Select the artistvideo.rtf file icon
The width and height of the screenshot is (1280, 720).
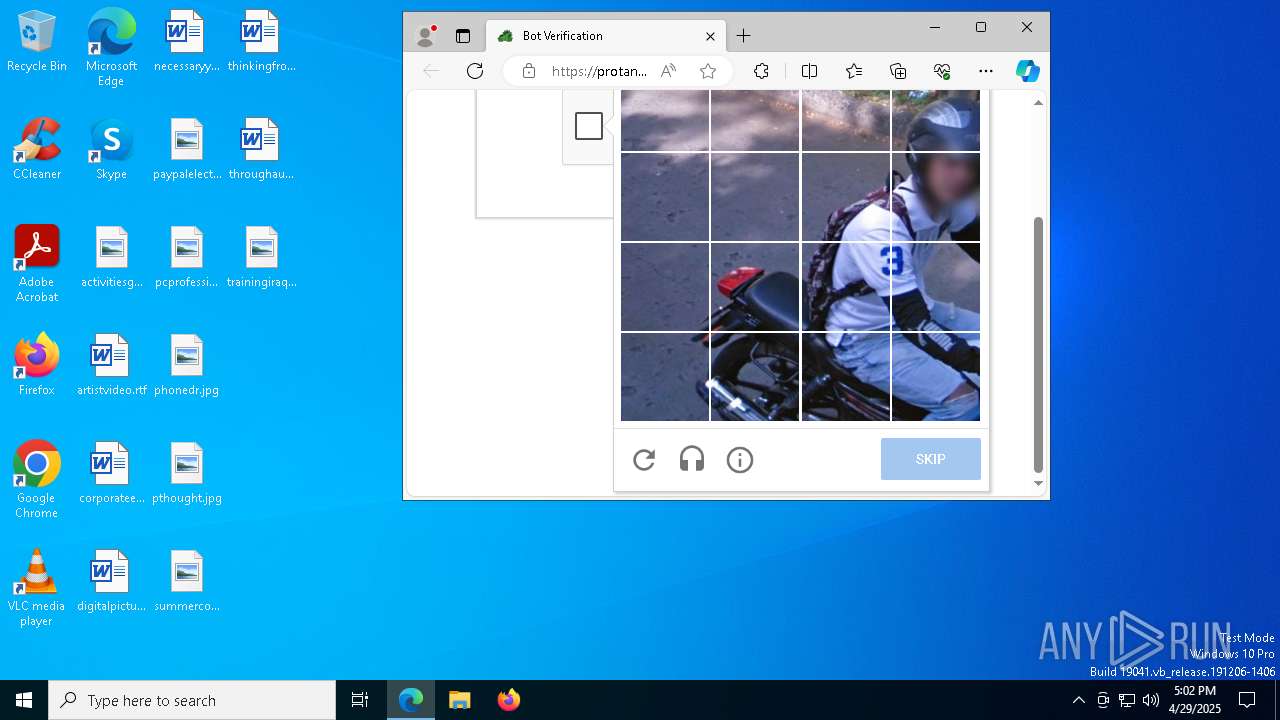tap(111, 365)
